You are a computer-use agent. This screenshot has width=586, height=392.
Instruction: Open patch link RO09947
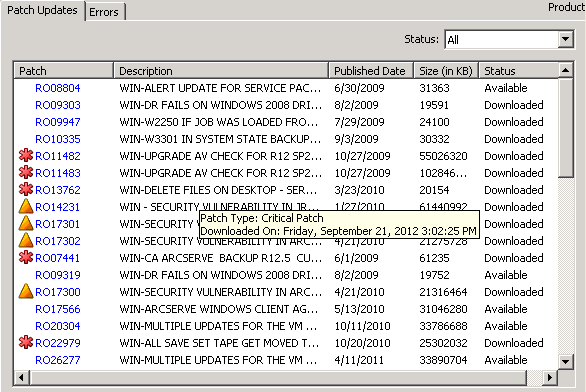(58, 122)
